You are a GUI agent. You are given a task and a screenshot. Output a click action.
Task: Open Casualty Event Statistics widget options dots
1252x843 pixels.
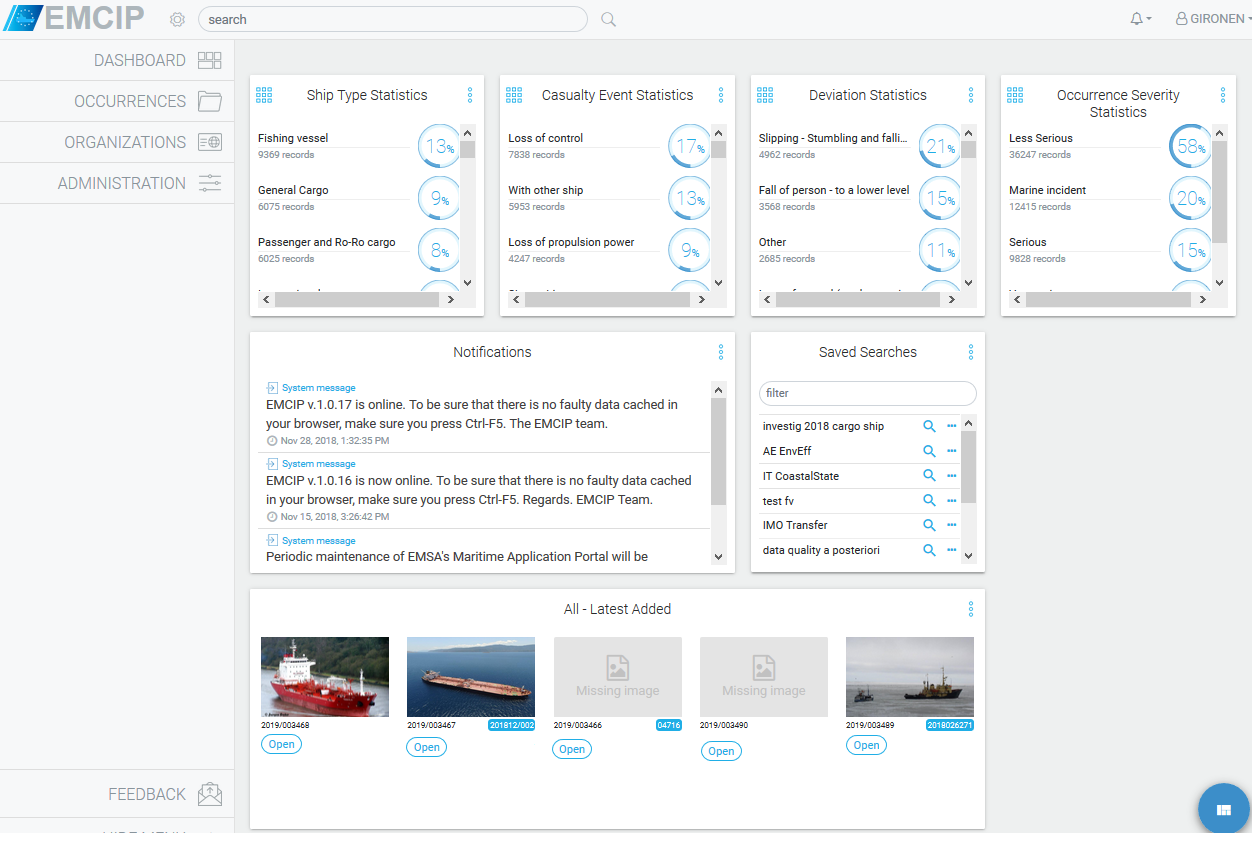[721, 95]
